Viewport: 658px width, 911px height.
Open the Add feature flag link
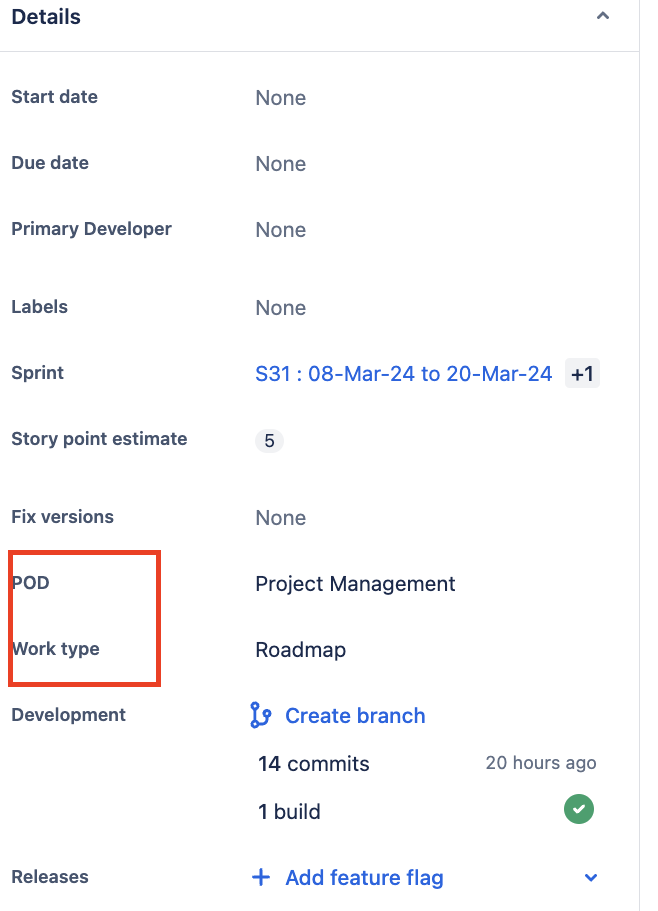click(364, 877)
